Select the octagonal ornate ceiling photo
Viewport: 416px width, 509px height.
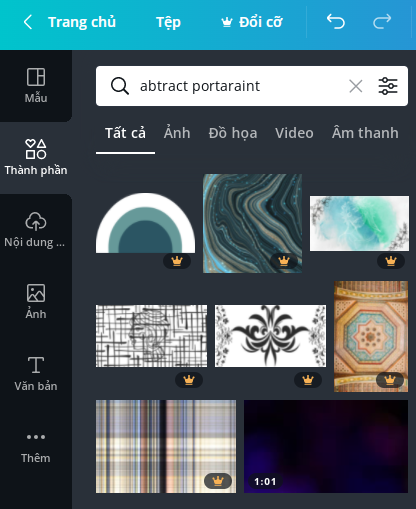tap(371, 336)
